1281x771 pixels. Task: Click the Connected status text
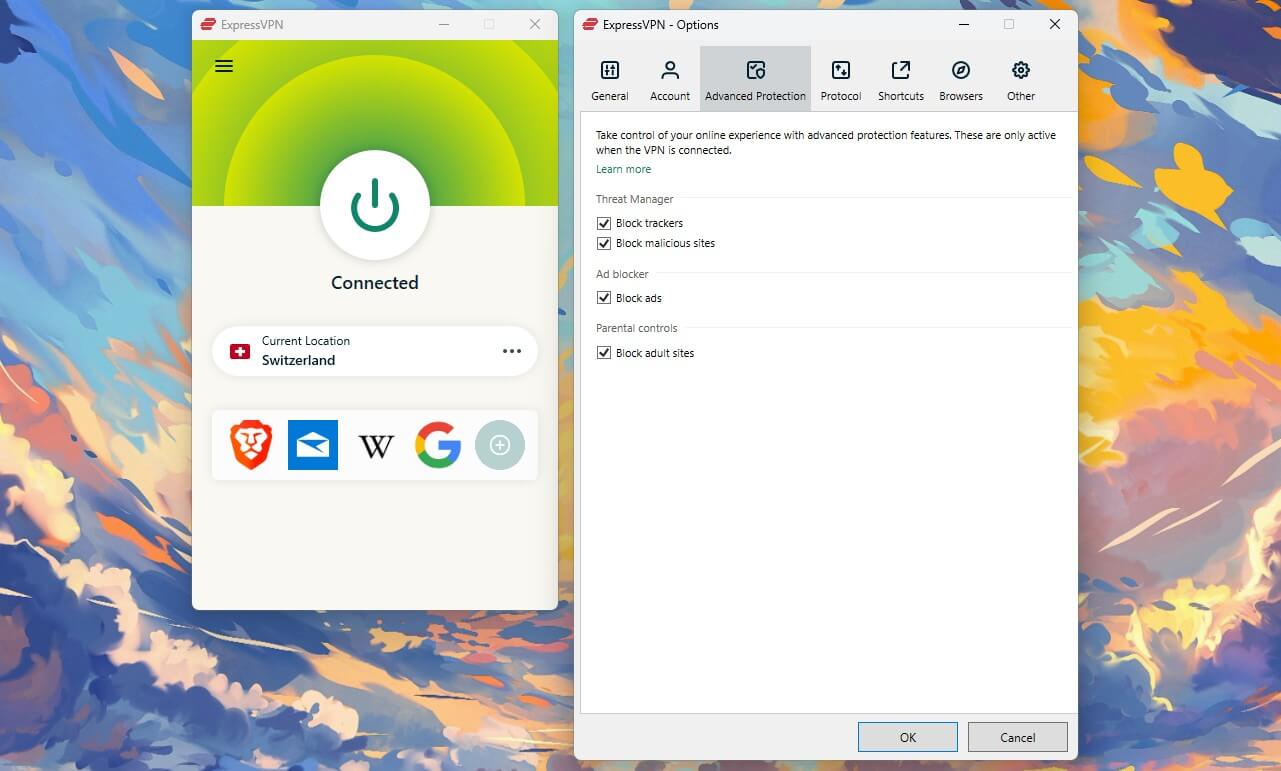click(x=375, y=283)
